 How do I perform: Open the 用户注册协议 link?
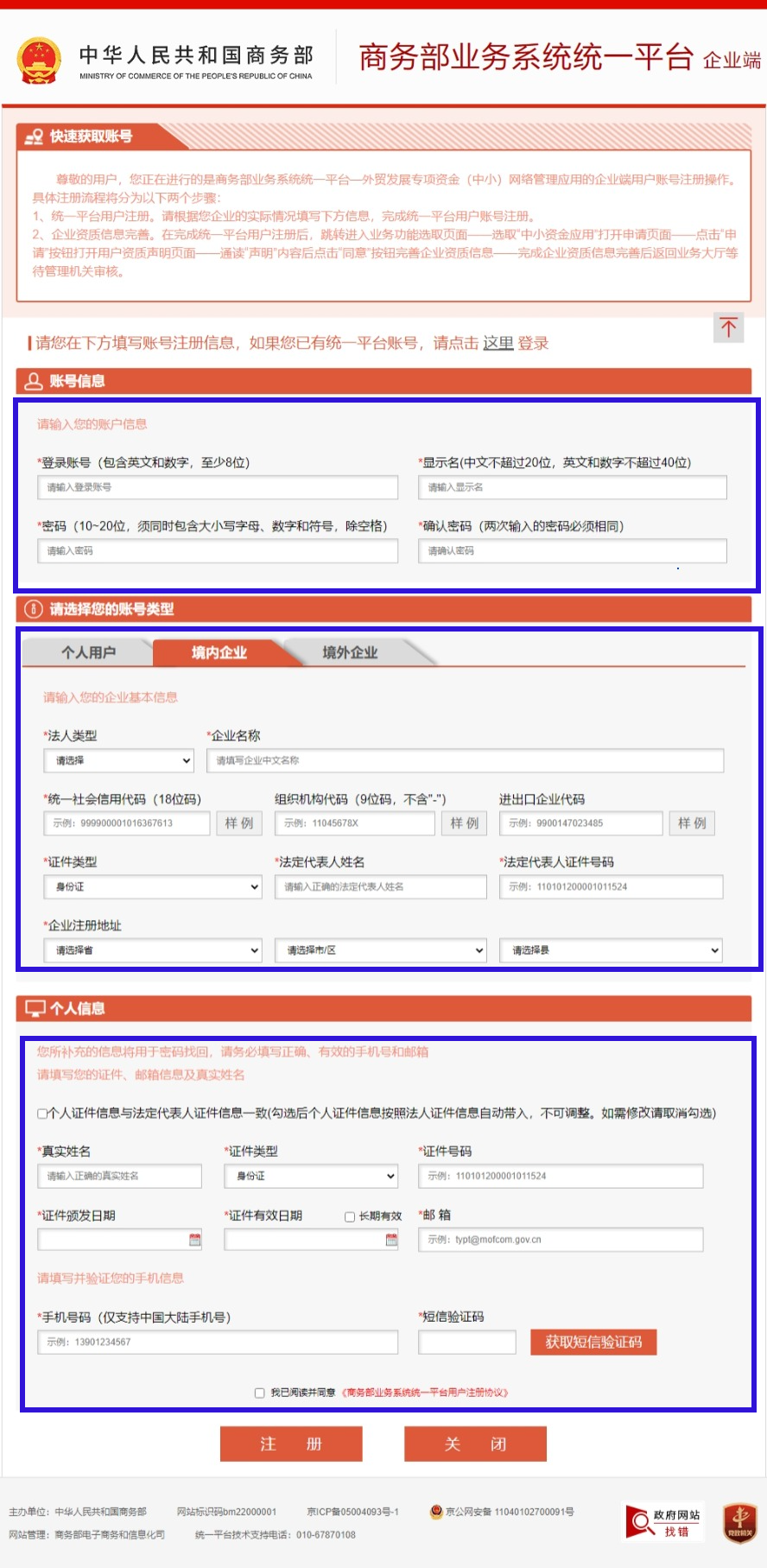pos(426,1393)
